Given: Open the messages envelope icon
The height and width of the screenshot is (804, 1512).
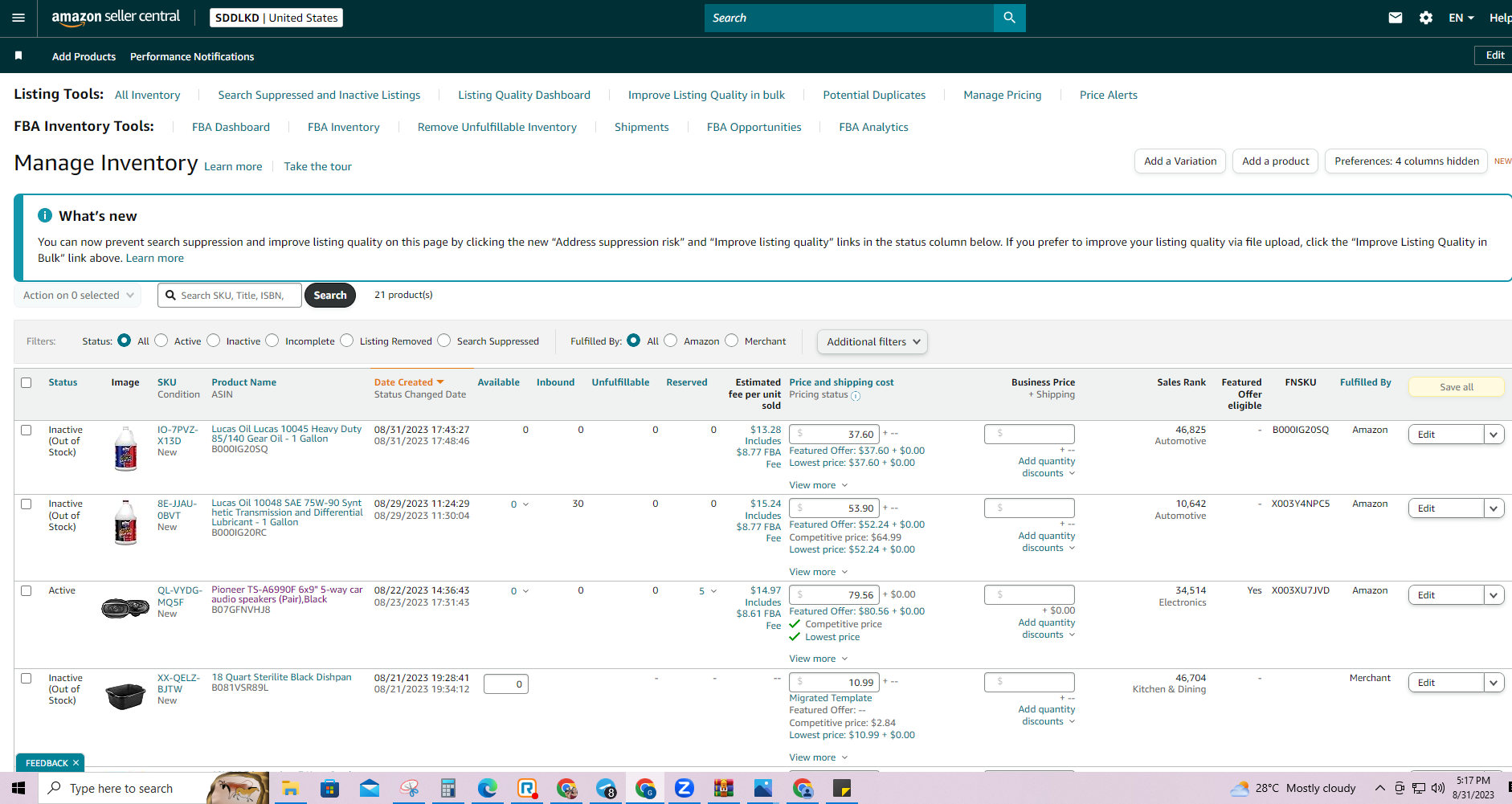Looking at the screenshot, I should [x=1396, y=18].
